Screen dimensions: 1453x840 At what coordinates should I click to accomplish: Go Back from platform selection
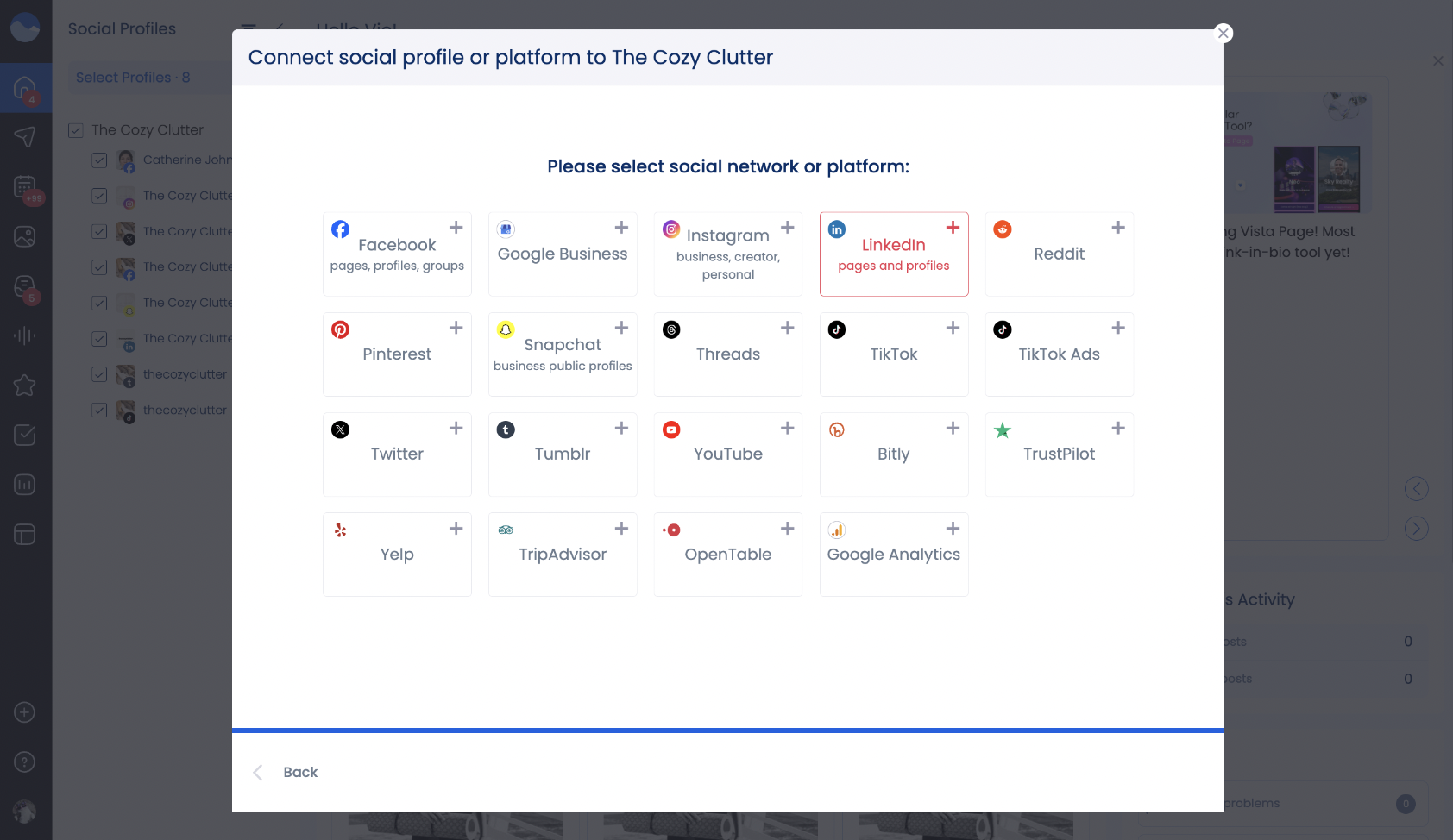[x=300, y=772]
